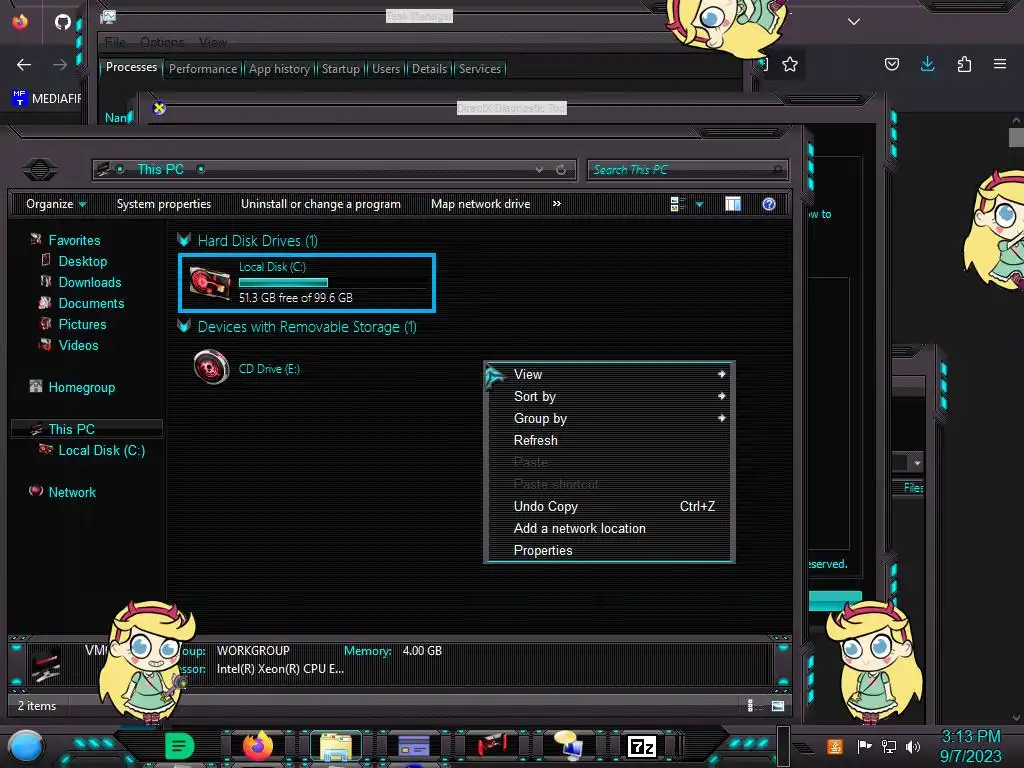The height and width of the screenshot is (768, 1024).
Task: Select Network in navigation pane
Action: tap(72, 492)
